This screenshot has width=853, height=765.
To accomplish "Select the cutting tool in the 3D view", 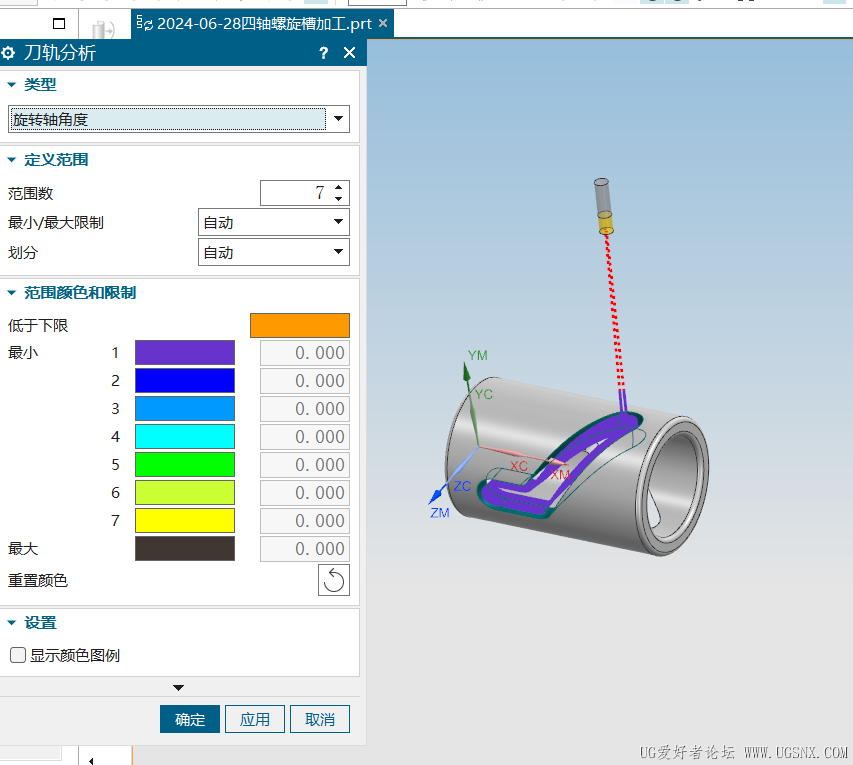I will (603, 206).
